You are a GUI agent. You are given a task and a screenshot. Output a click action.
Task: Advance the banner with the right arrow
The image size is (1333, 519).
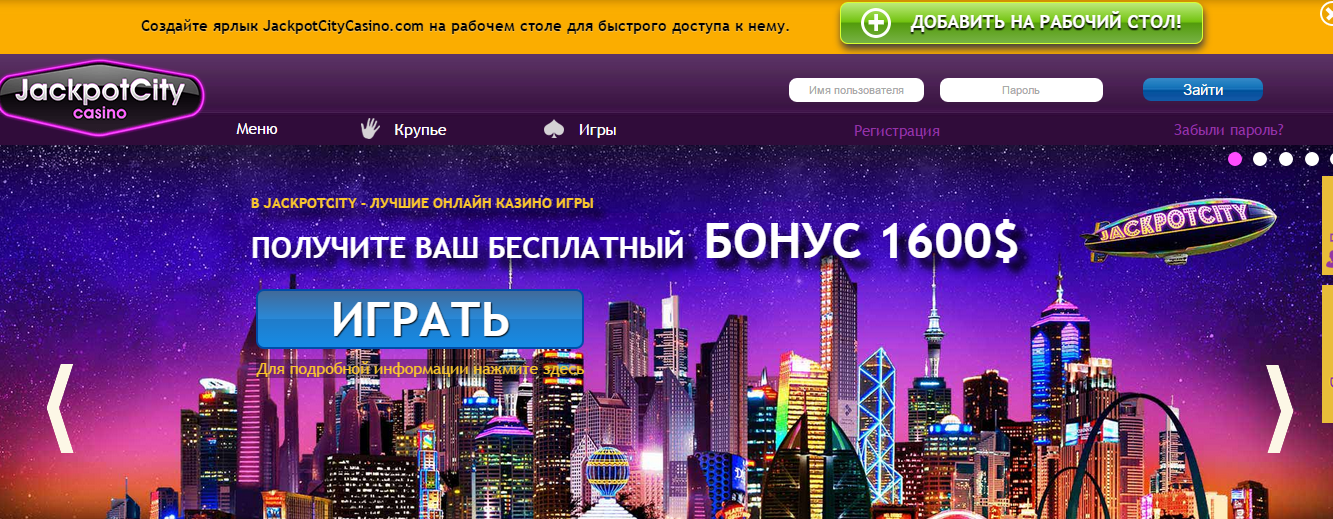1279,408
